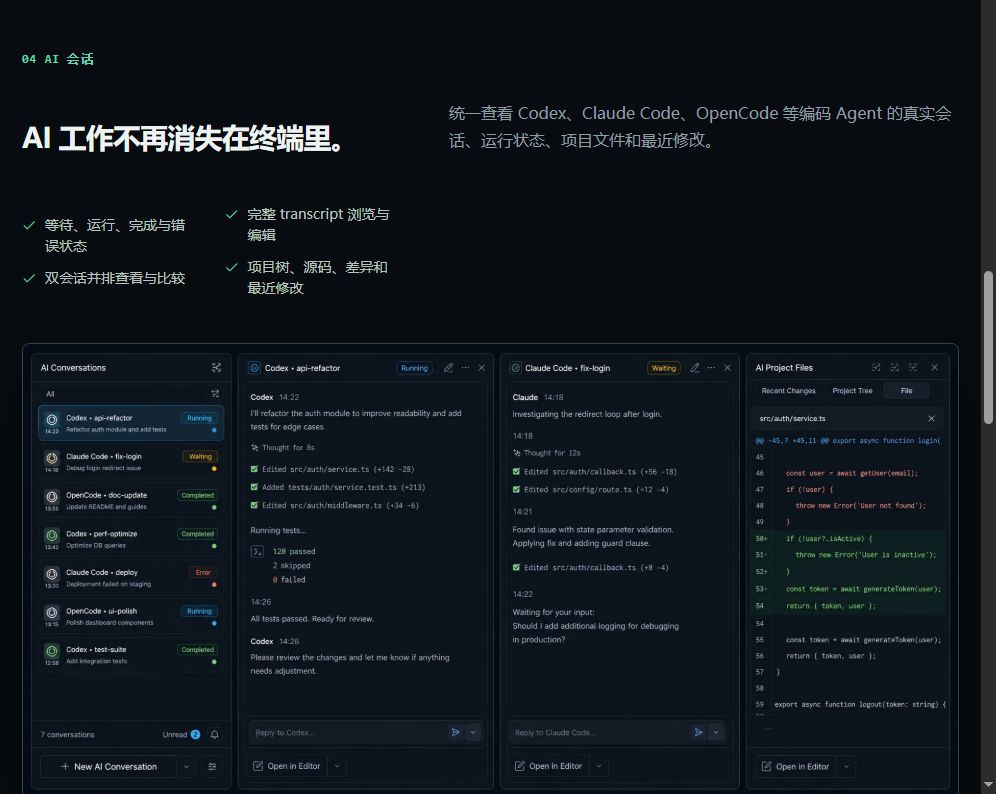Expand the send options dropdown in Claude Code reply box

point(716,732)
